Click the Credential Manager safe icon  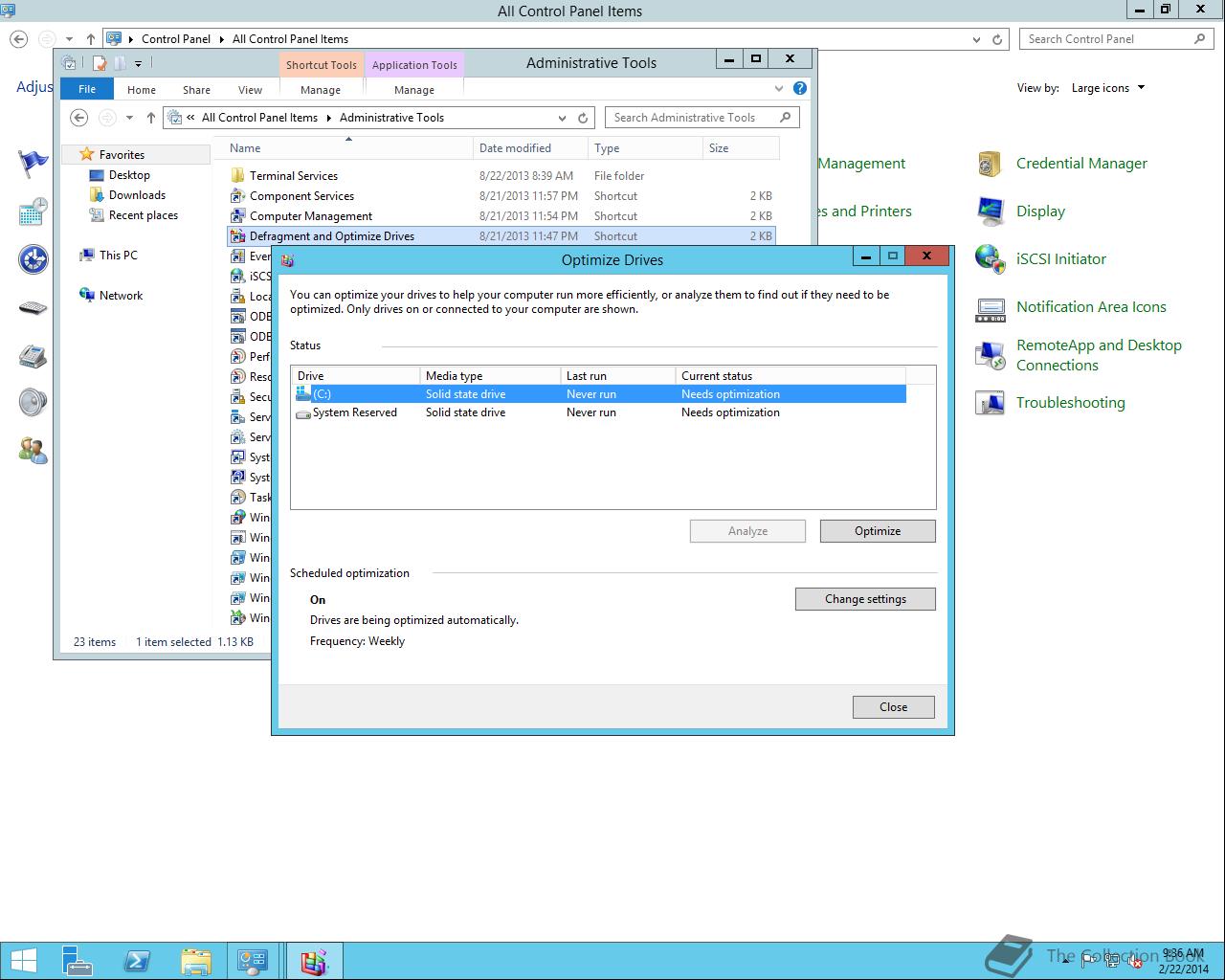coord(990,164)
